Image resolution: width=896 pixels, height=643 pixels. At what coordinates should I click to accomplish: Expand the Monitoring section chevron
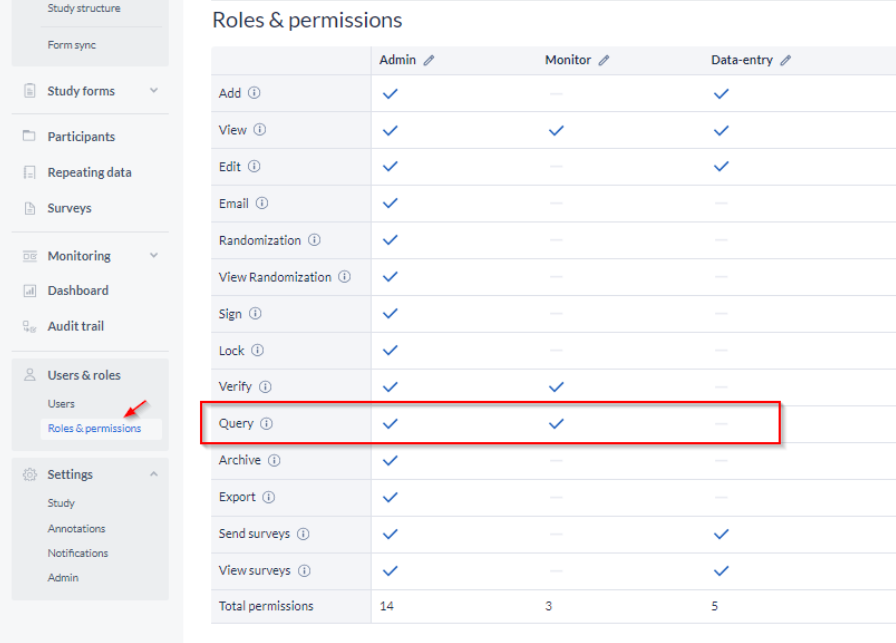[x=154, y=255]
